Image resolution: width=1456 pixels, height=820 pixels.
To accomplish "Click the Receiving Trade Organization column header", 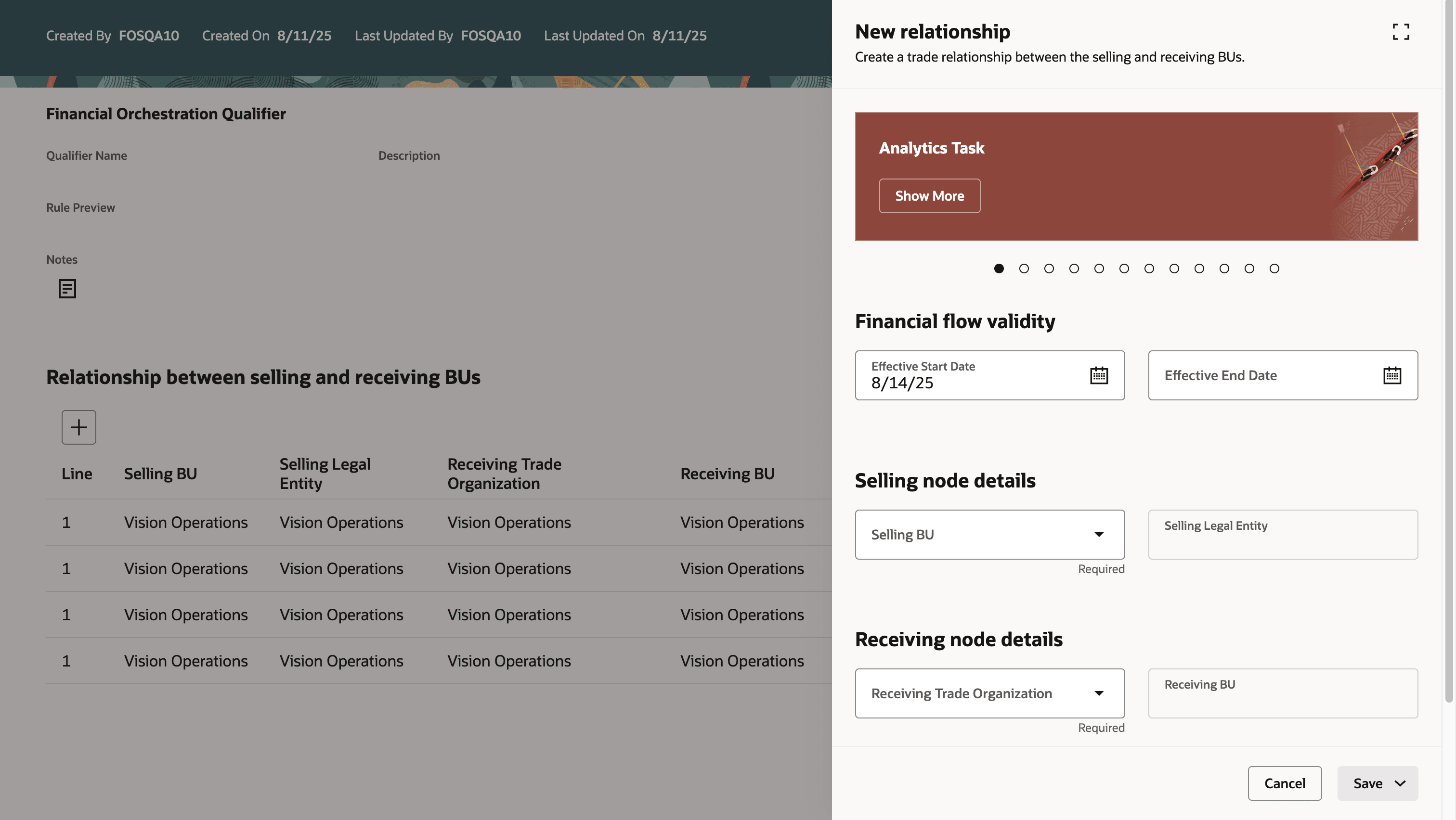I will coord(504,473).
